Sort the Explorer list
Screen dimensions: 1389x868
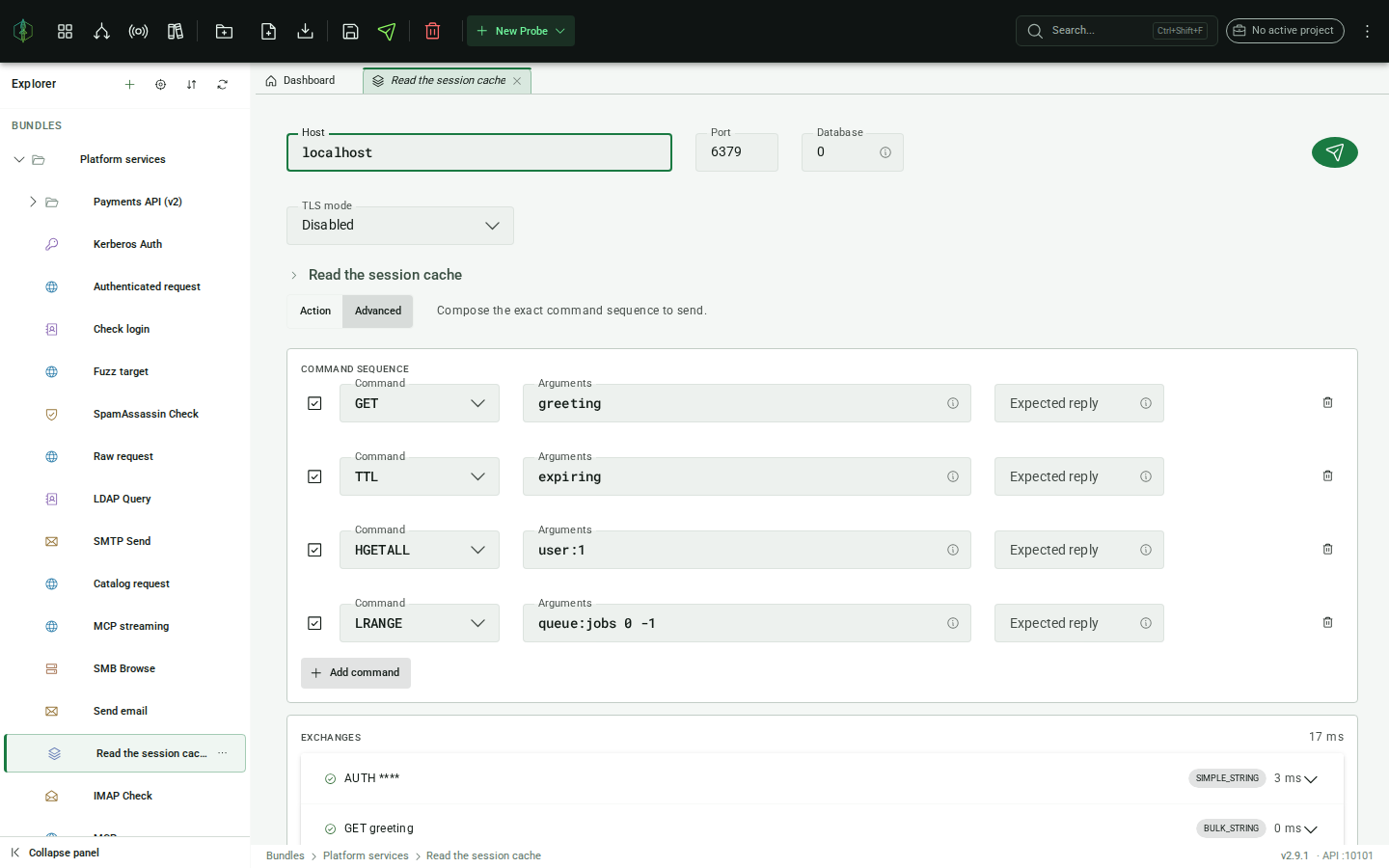tap(191, 85)
